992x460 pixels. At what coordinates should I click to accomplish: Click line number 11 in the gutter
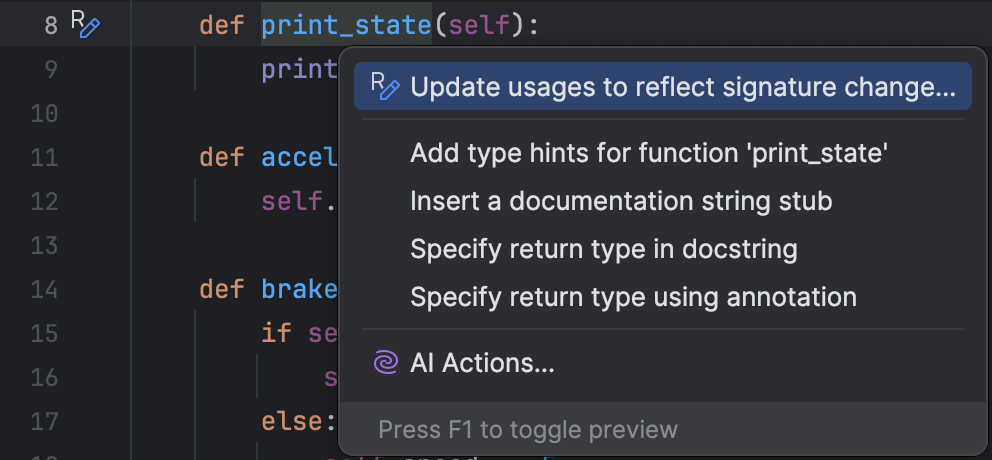(44, 157)
